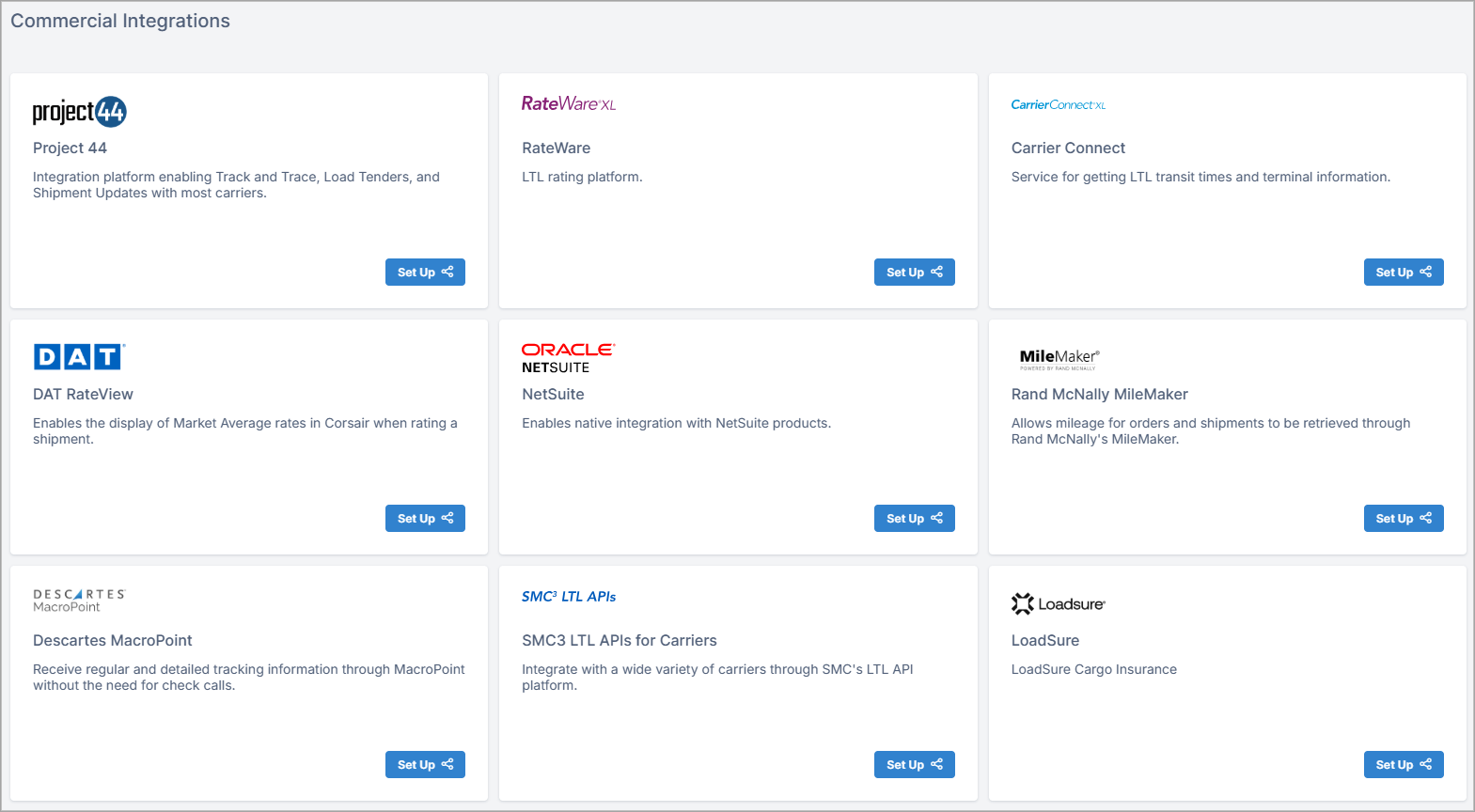This screenshot has height=812, width=1475.
Task: Click the Project 44 logo
Action: (x=80, y=112)
